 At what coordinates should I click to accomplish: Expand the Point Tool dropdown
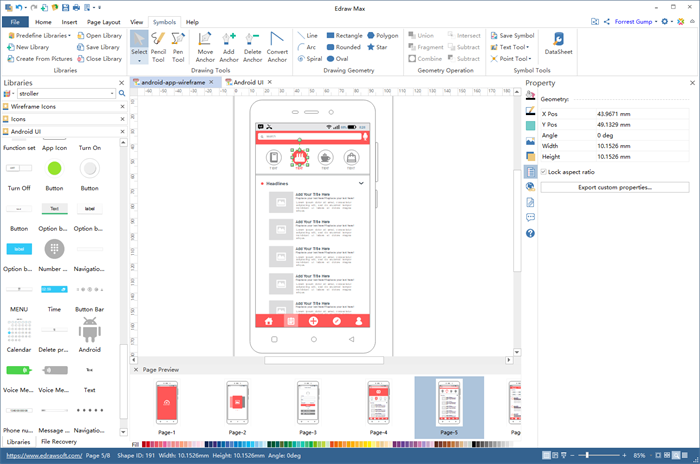513,59
